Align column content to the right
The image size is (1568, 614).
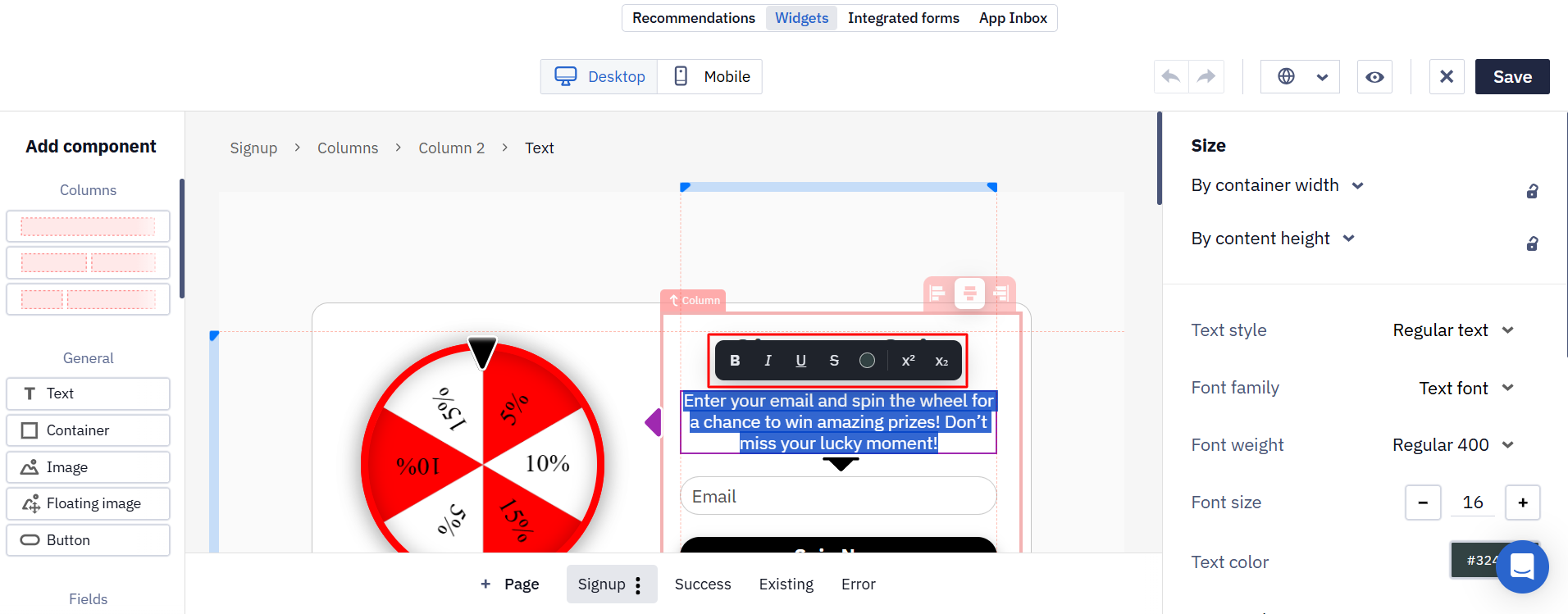tap(1001, 293)
